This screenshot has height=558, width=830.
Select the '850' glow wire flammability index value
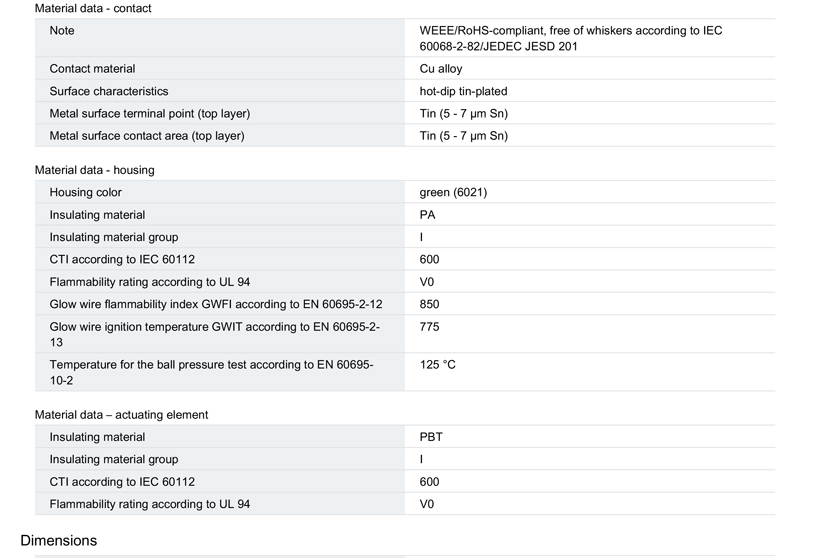(429, 304)
